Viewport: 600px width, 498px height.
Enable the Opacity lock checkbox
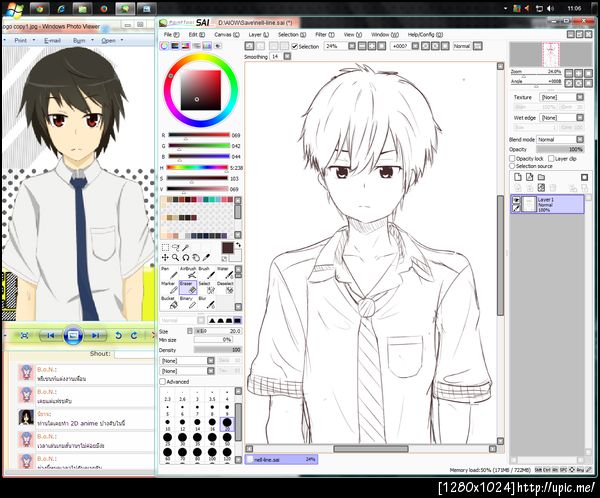512,158
